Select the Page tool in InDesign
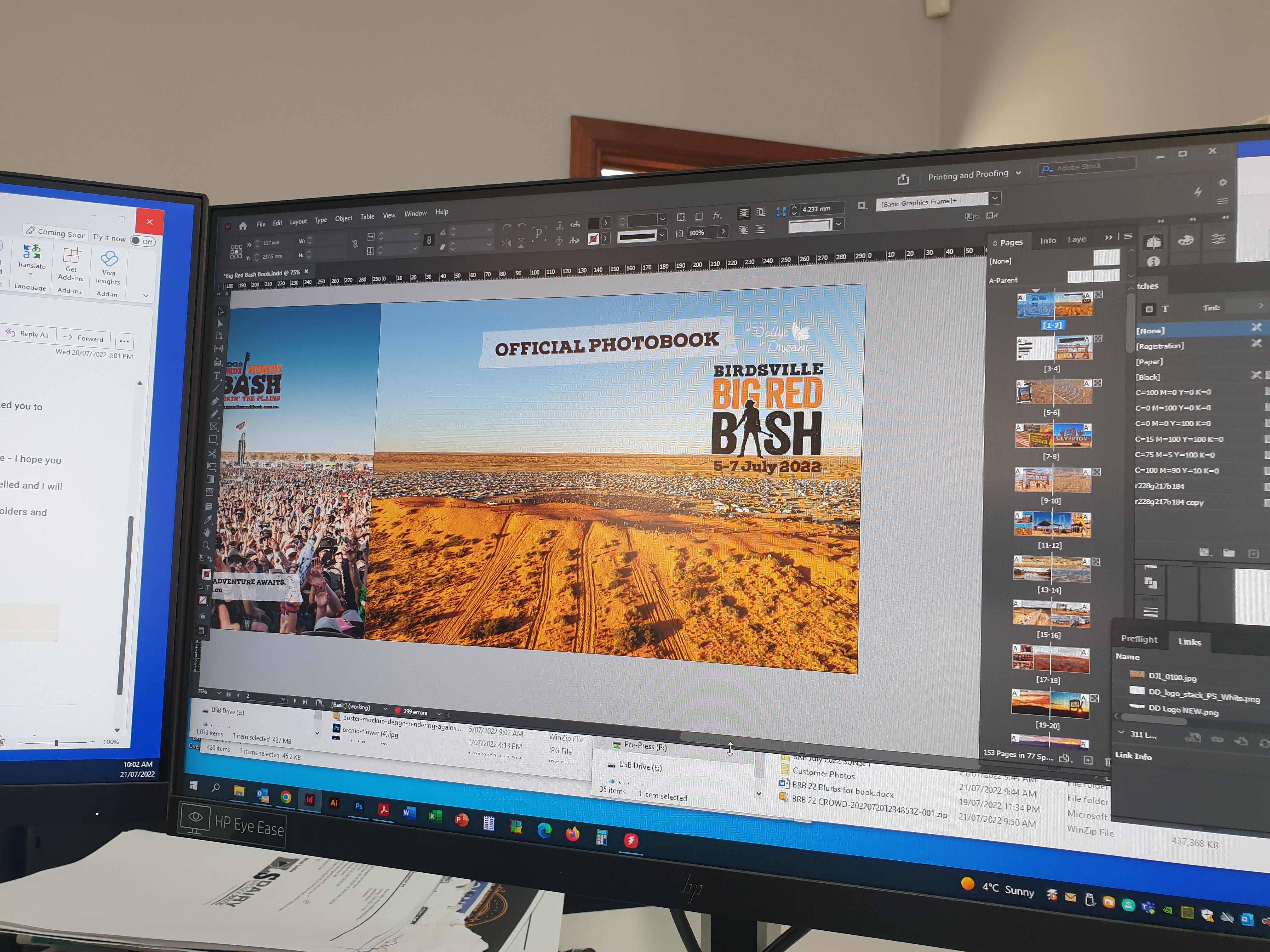Screen dimensions: 1270x952 pos(219,336)
